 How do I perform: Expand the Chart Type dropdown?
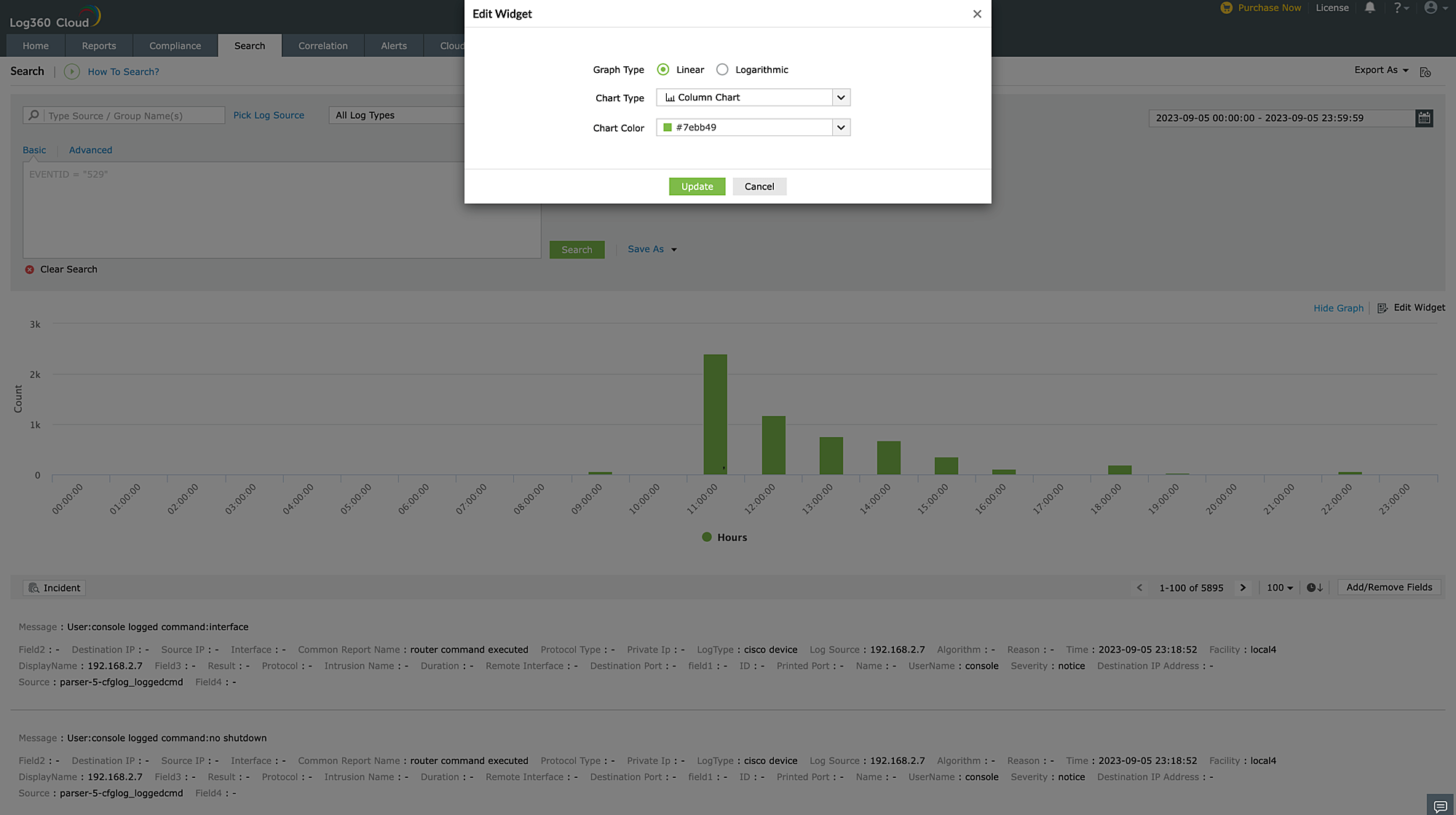coord(841,98)
